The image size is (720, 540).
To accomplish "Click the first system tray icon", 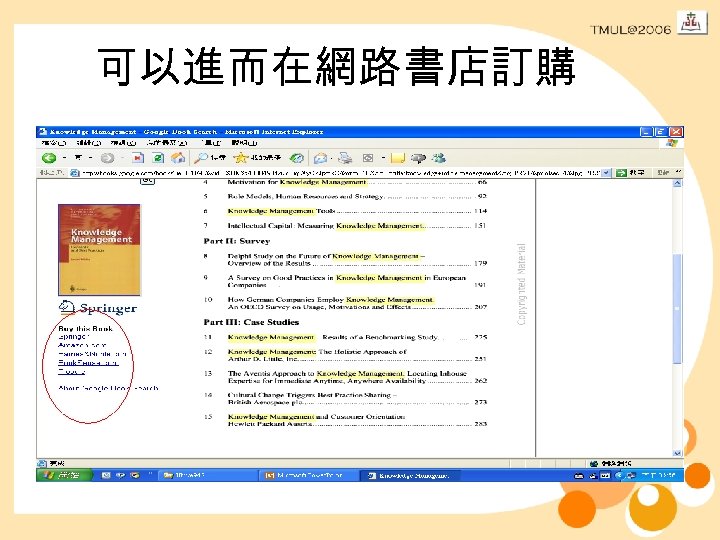I will pyautogui.click(x=579, y=475).
